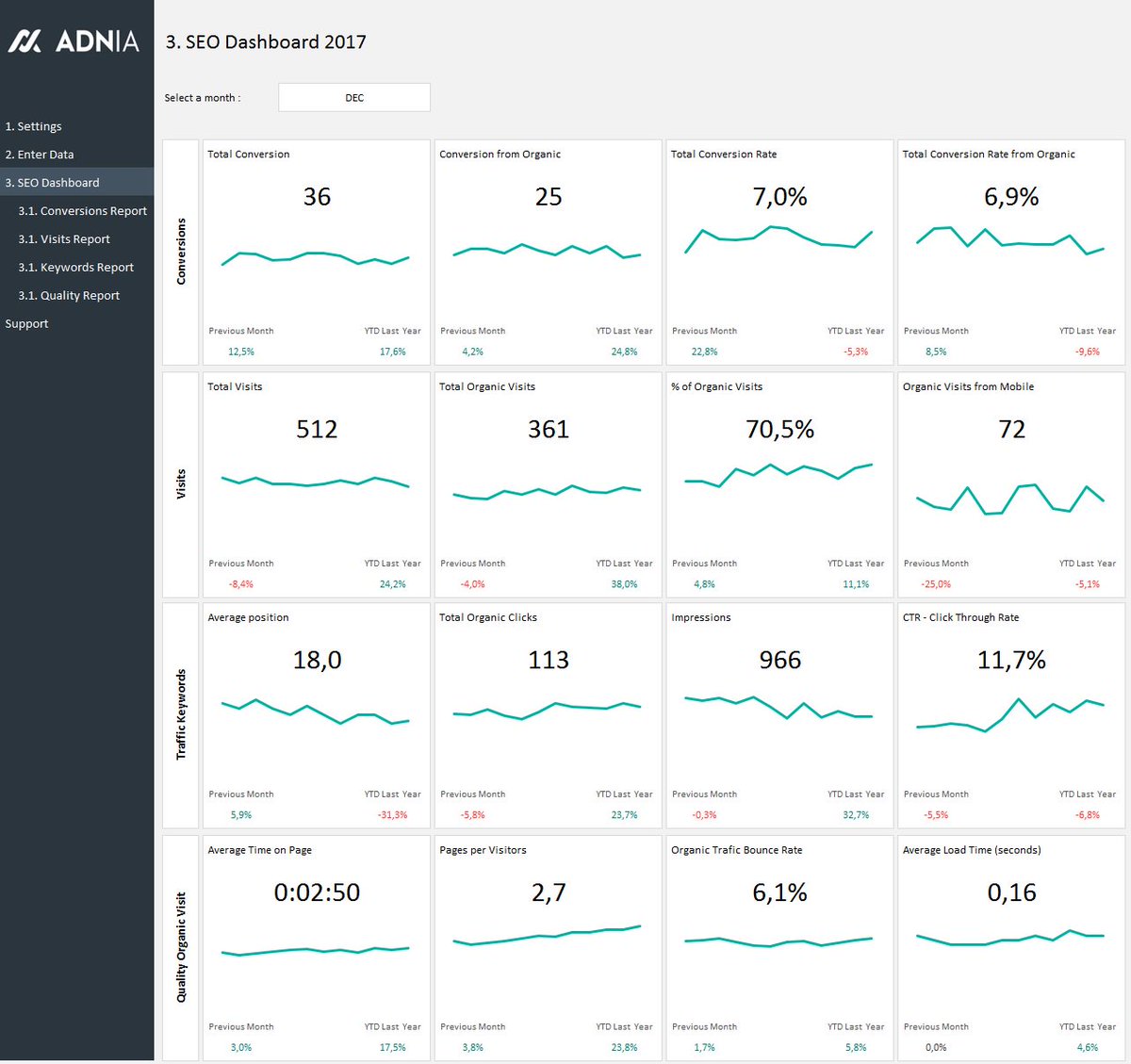Screen dimensions: 1131x1064
Task: Open the 3.1. Quality Report
Action: click(x=69, y=295)
